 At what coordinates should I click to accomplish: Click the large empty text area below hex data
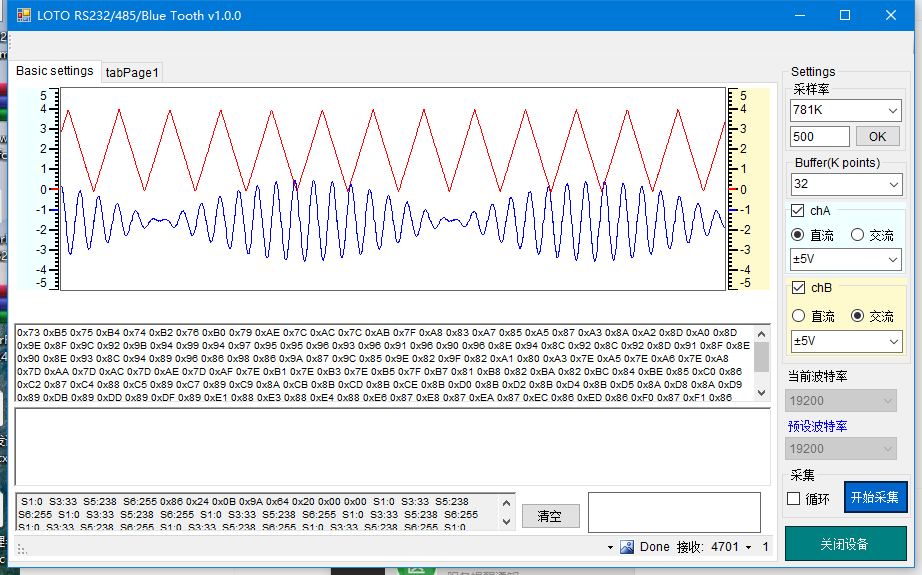coord(392,447)
